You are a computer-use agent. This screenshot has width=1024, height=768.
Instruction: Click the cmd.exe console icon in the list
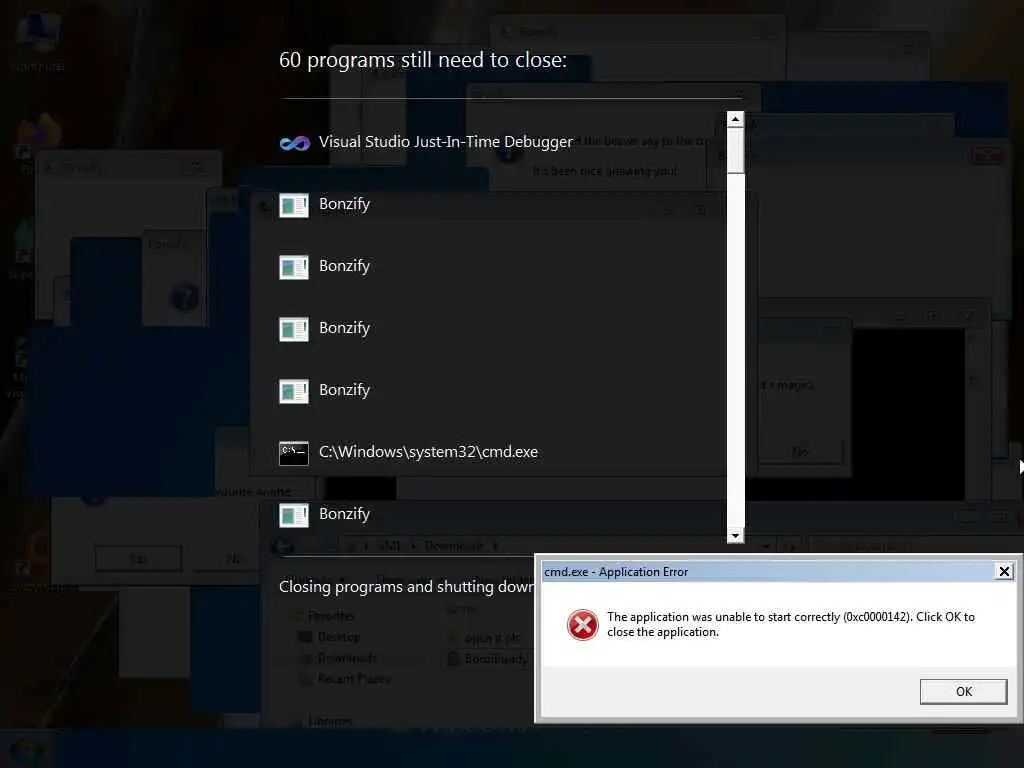pyautogui.click(x=294, y=453)
